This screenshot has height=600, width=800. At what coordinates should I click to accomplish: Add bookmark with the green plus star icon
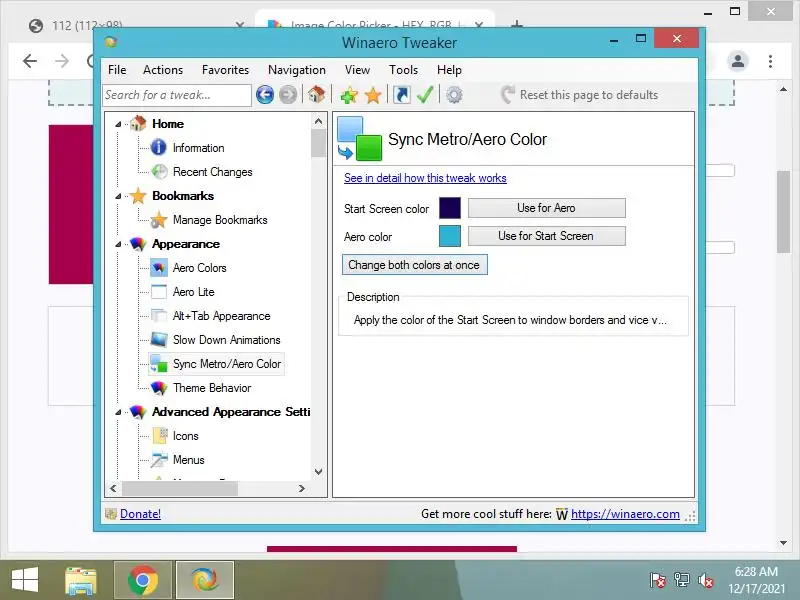click(x=349, y=95)
